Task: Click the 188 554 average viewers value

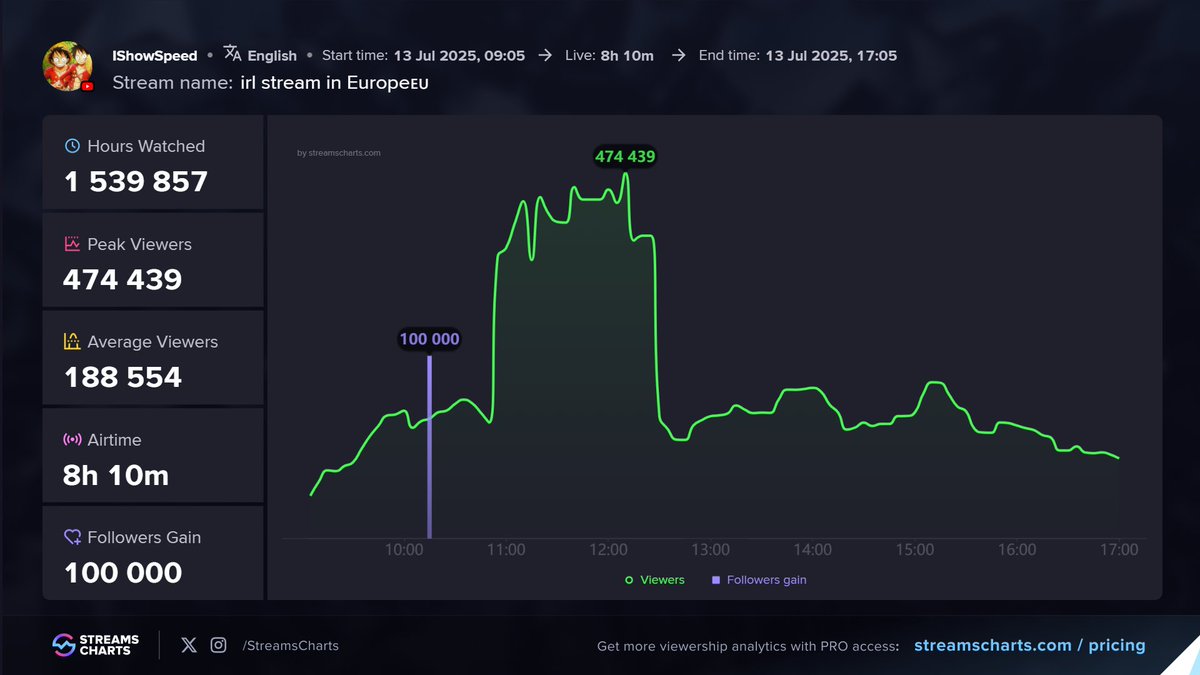Action: [x=123, y=377]
